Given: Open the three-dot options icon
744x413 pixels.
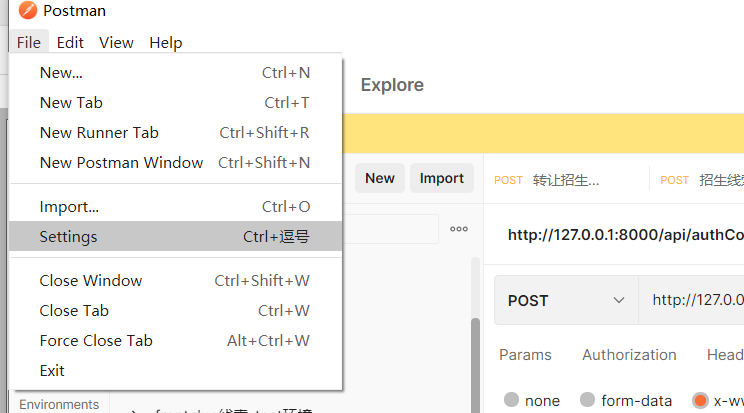Looking at the screenshot, I should coord(459,229).
